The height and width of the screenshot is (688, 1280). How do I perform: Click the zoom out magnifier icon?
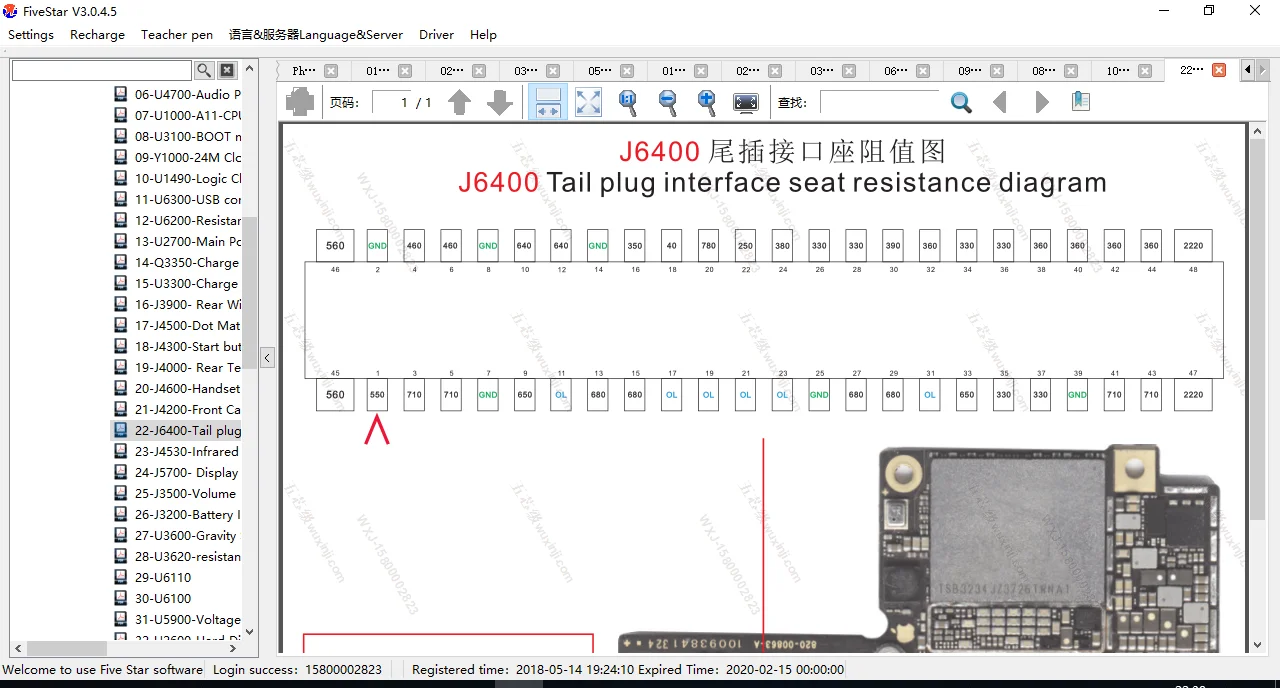pos(667,102)
